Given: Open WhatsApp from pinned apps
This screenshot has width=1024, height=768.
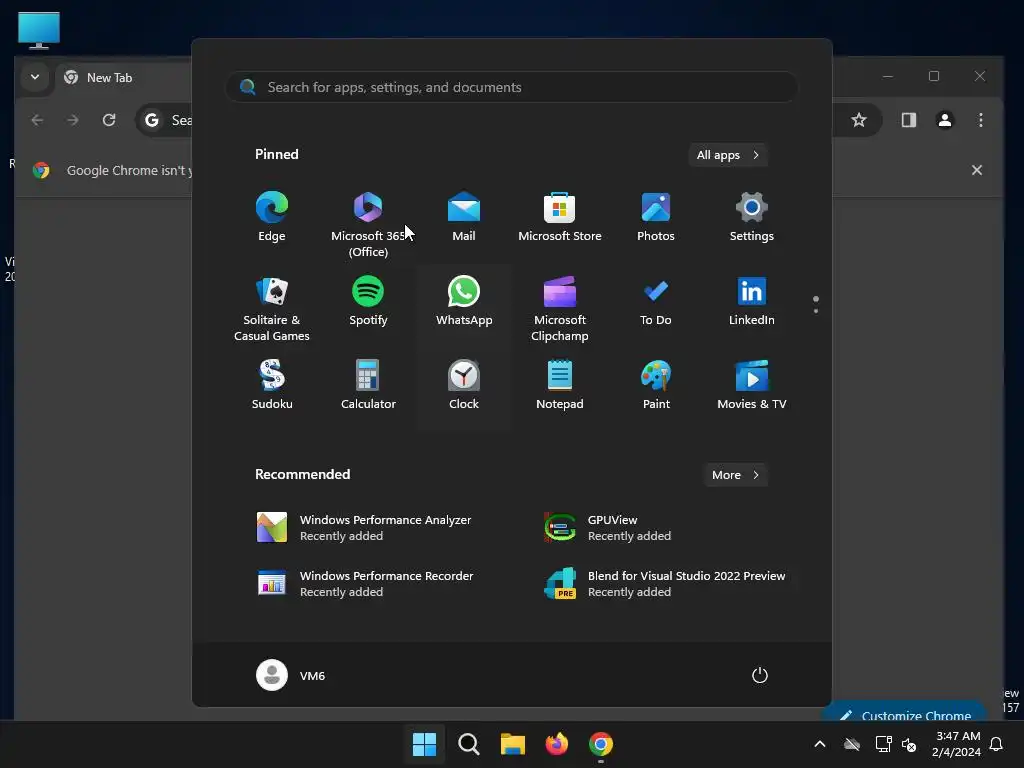Looking at the screenshot, I should pyautogui.click(x=464, y=302).
